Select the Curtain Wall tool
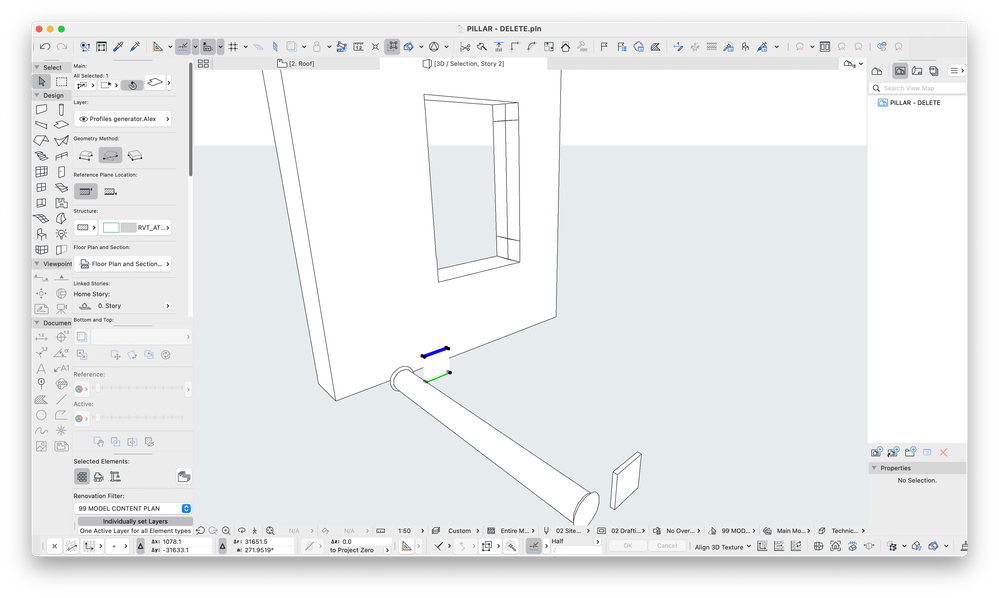 click(41, 172)
